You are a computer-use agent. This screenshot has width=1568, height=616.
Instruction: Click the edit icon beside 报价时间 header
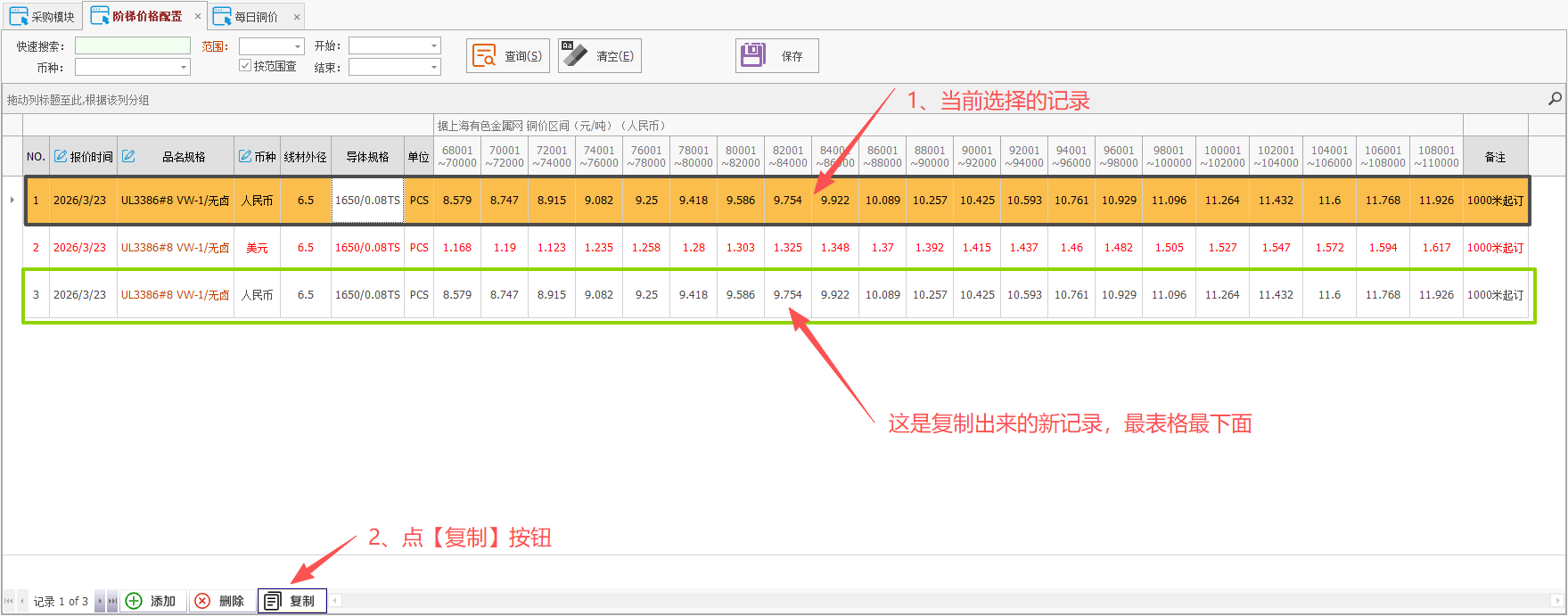(61, 156)
